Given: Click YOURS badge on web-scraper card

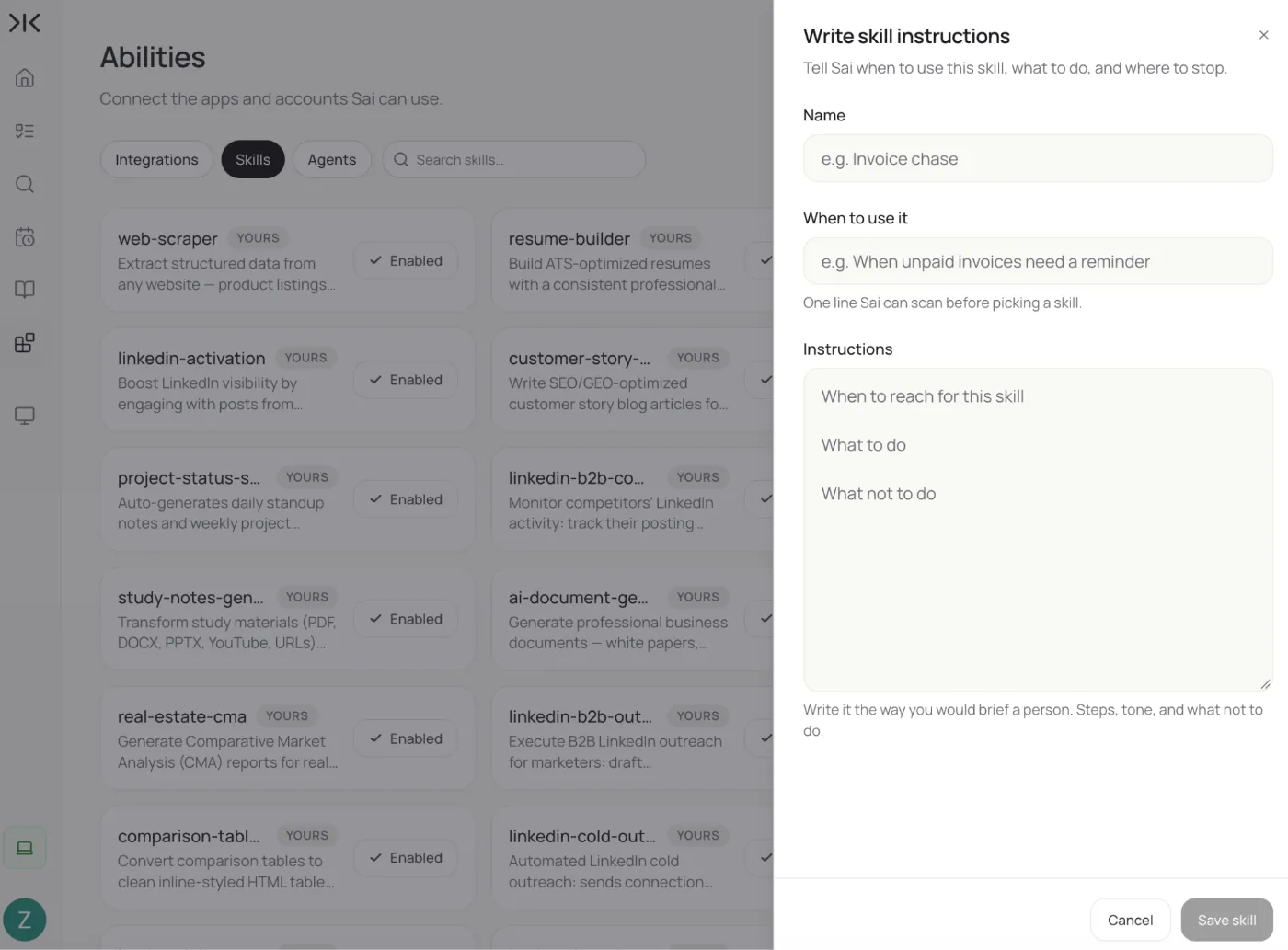Looking at the screenshot, I should tap(258, 237).
